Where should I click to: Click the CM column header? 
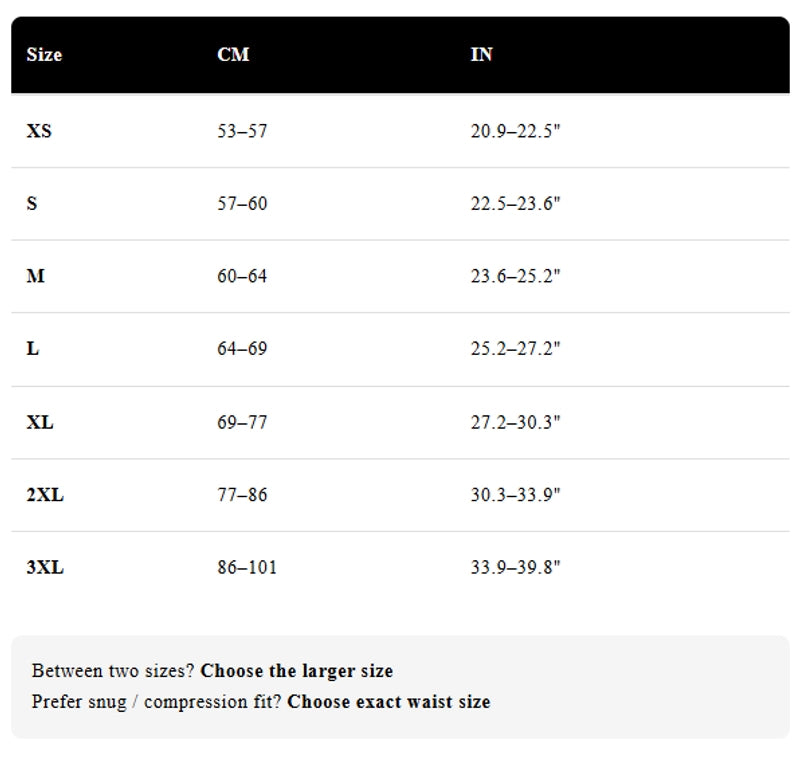(x=233, y=55)
